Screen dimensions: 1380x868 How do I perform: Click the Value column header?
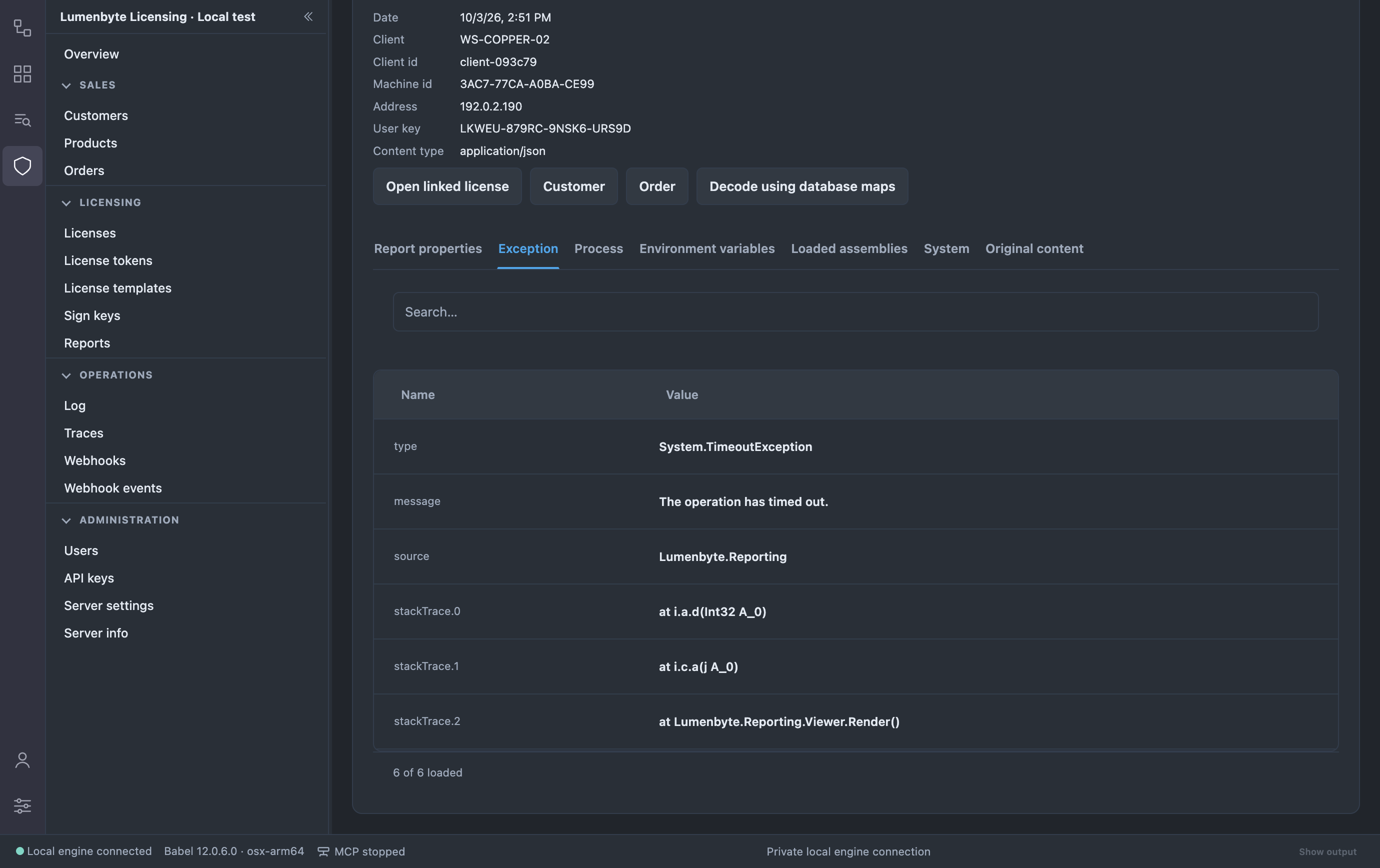coord(682,395)
